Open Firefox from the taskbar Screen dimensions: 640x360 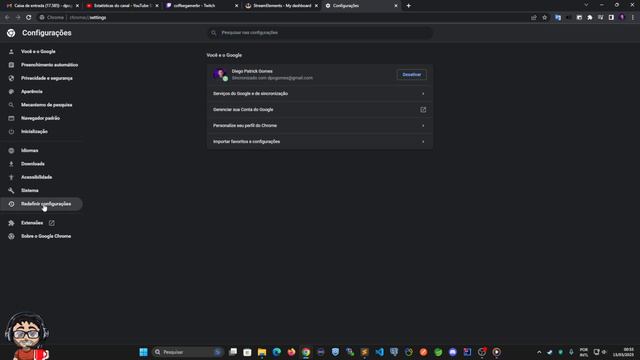[291, 352]
